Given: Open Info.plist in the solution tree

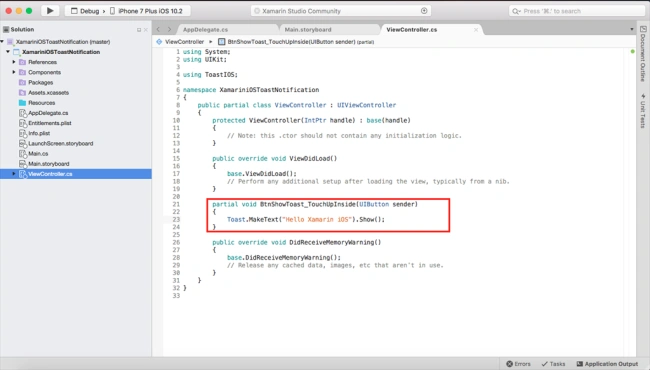Looking at the screenshot, I should [39, 133].
